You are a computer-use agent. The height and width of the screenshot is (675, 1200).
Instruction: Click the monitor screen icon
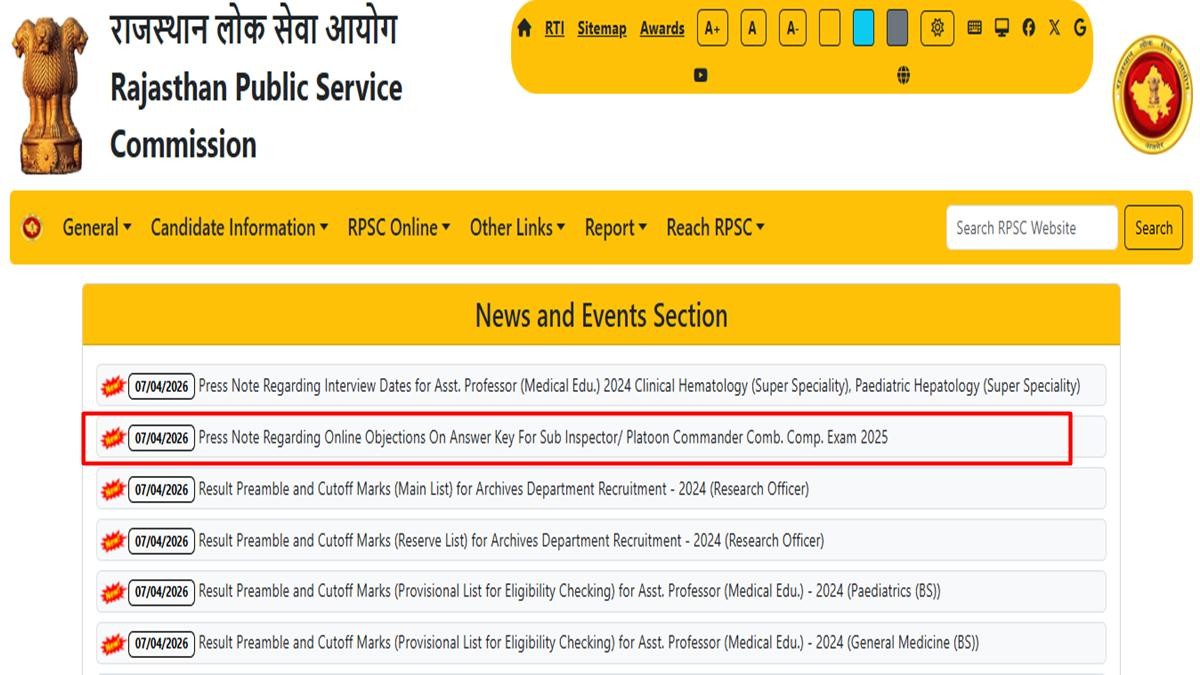pos(1001,28)
